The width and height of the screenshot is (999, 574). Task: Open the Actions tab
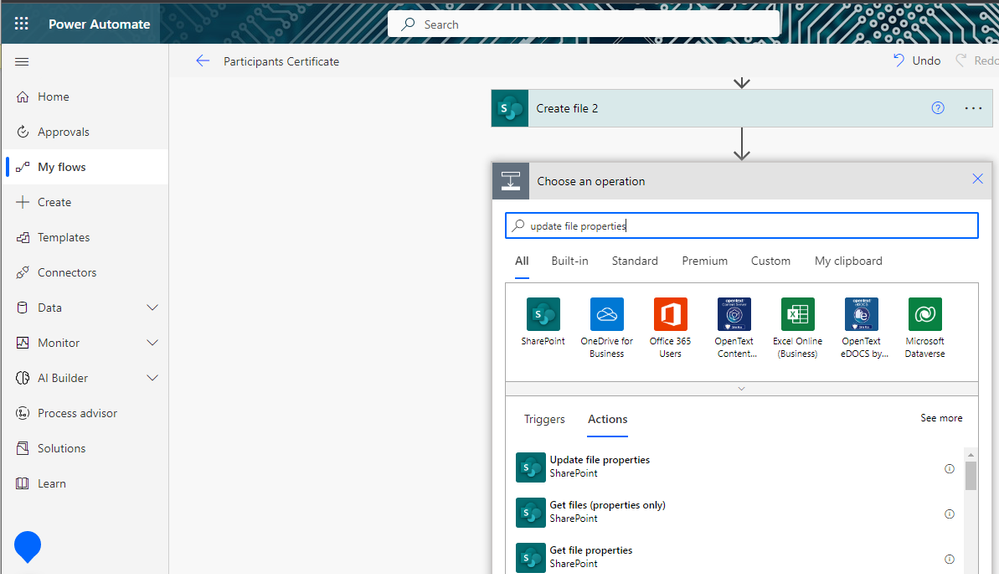pos(607,419)
